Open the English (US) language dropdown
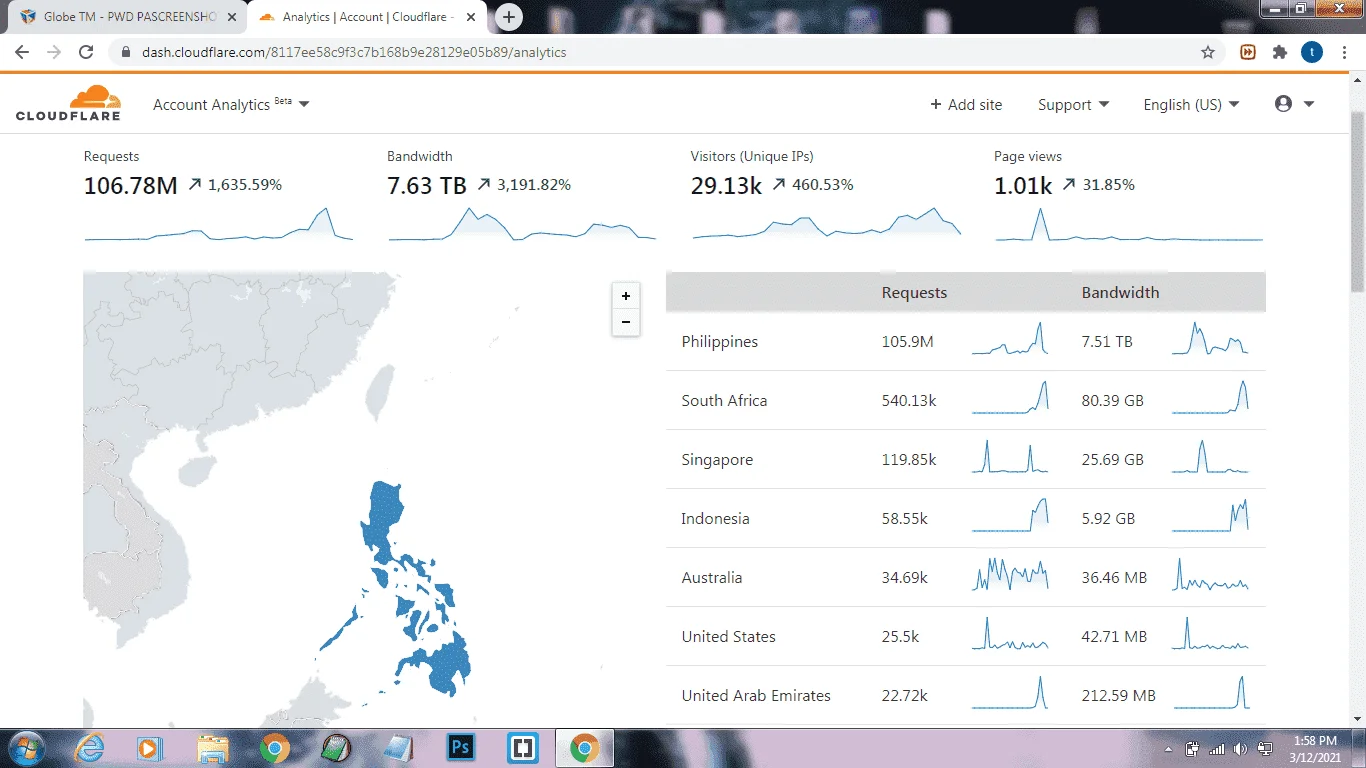 tap(1191, 104)
